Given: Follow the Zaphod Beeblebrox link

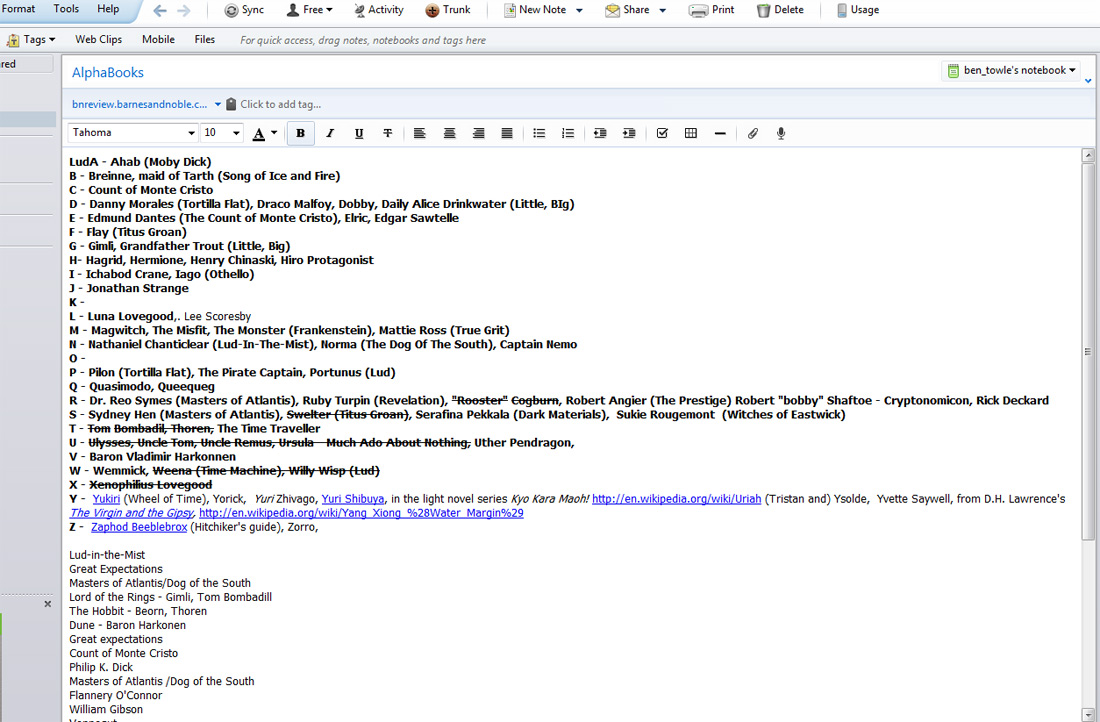Looking at the screenshot, I should coord(138,527).
